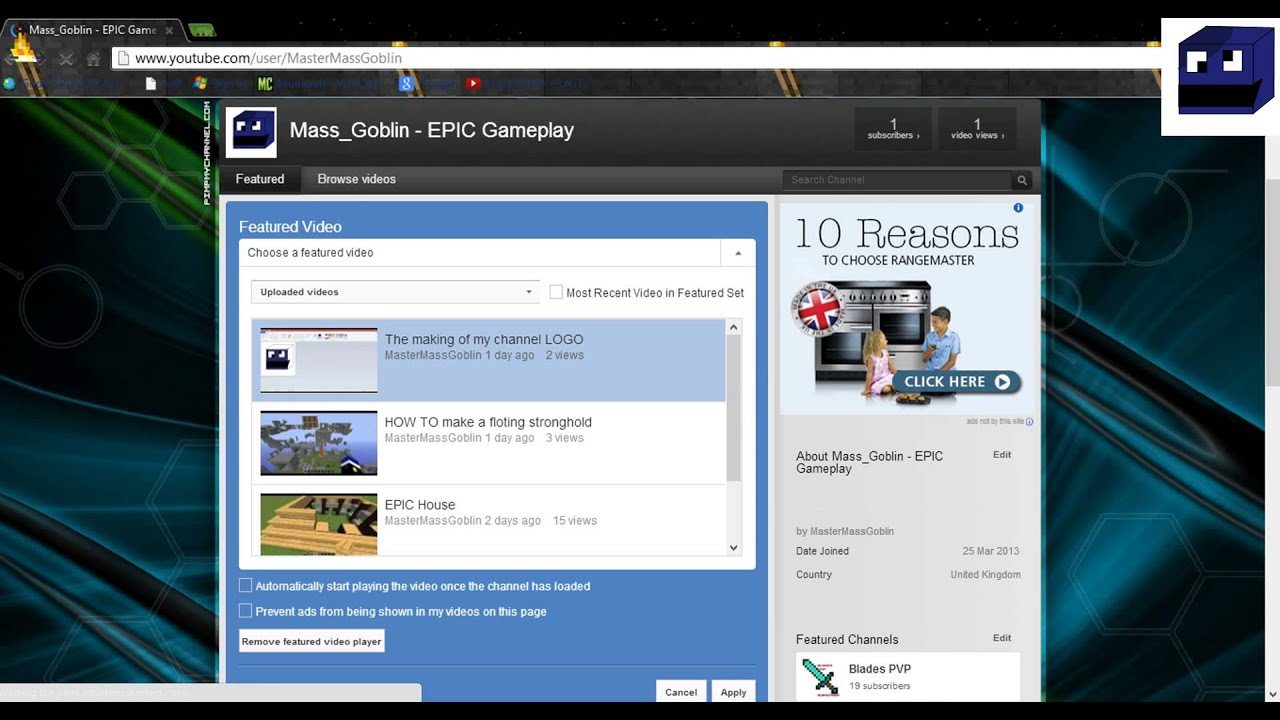This screenshot has height=720, width=1280.
Task: Open the Blades PVP channel link
Action: point(880,669)
